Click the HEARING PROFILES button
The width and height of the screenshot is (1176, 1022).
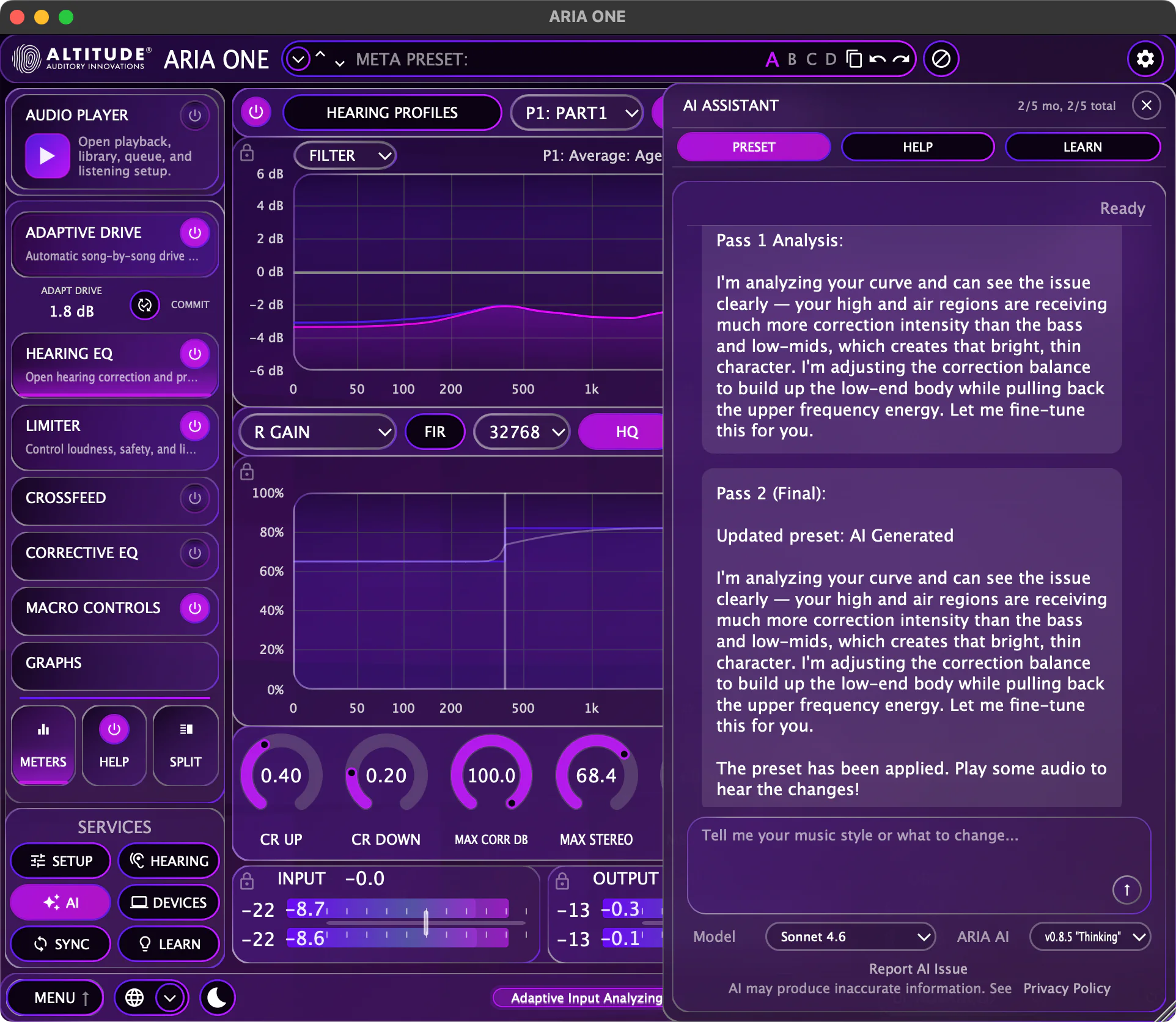coord(392,112)
